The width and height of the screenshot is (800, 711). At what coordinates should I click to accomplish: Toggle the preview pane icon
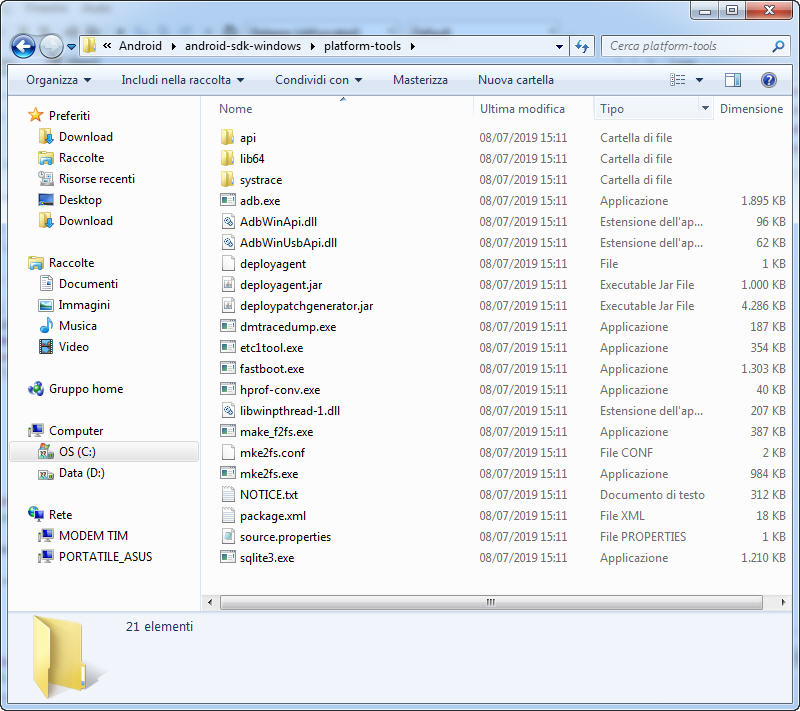(x=733, y=80)
